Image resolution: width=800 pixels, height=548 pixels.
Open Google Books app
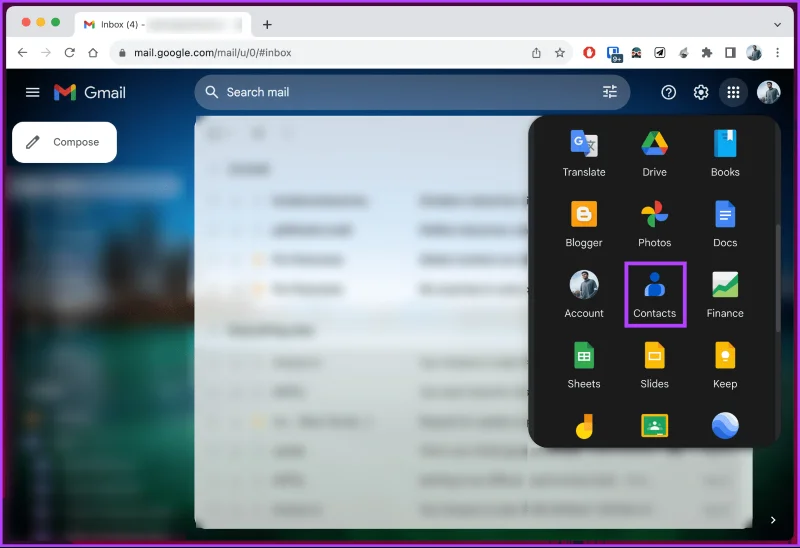pos(725,153)
